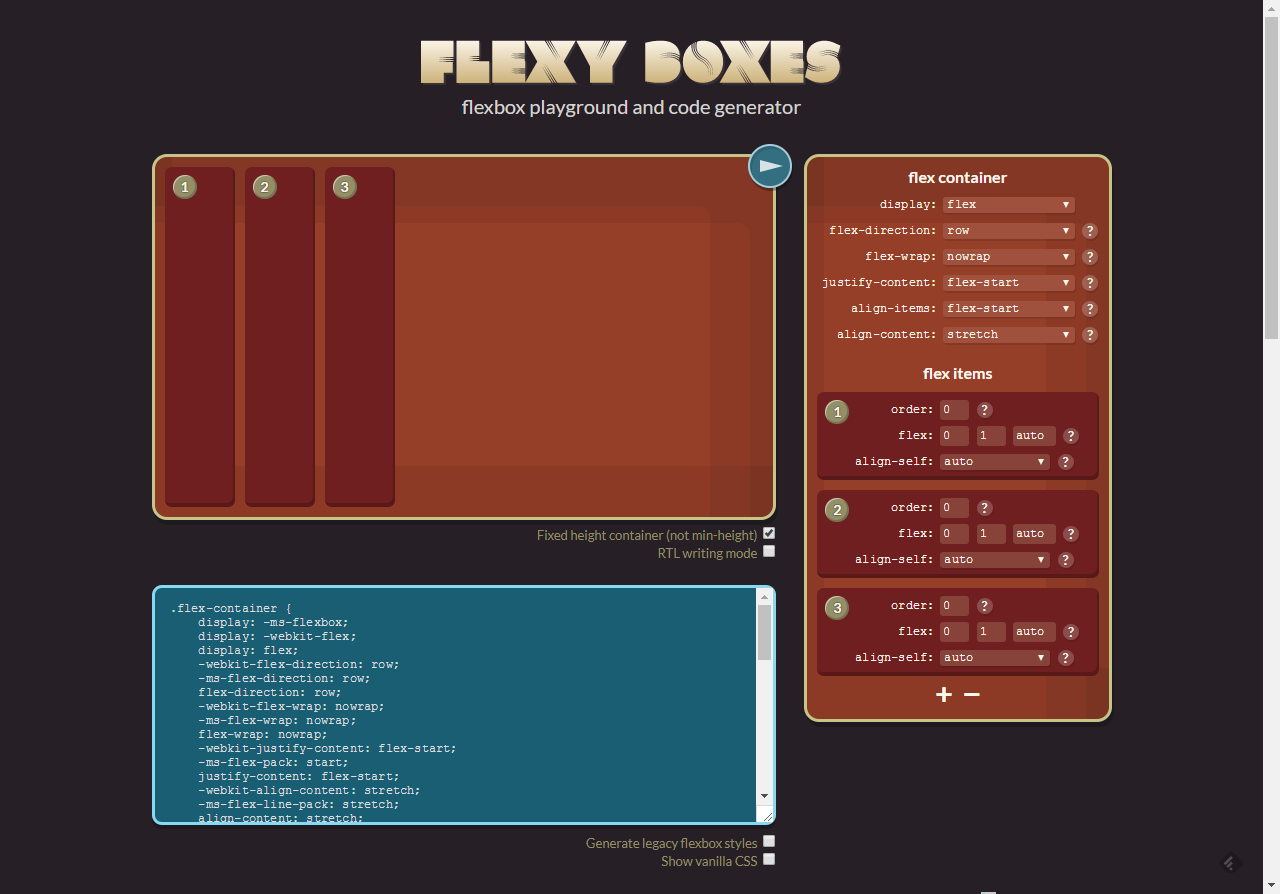Image resolution: width=1280 pixels, height=894 pixels.
Task: Remove a flex item with minus icon
Action: tap(971, 695)
